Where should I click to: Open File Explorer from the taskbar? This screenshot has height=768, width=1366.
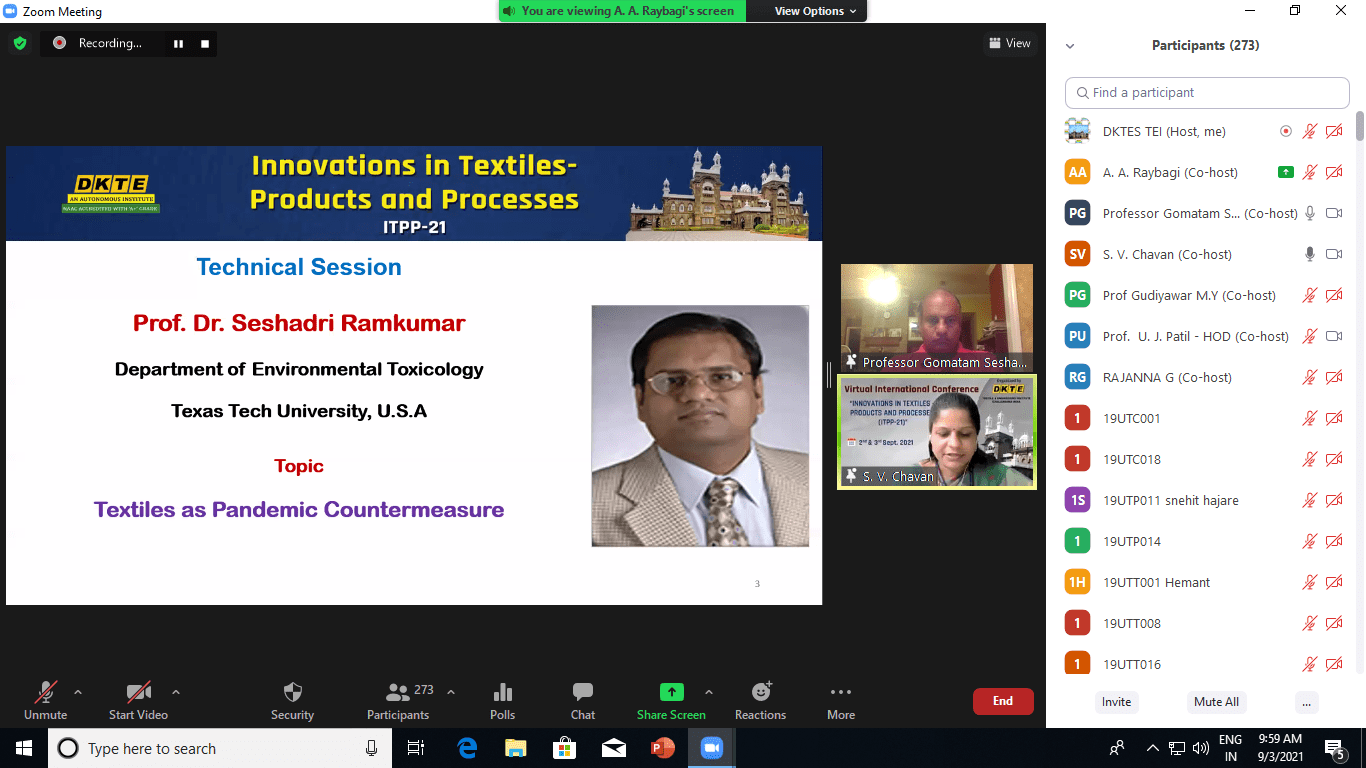coord(516,748)
